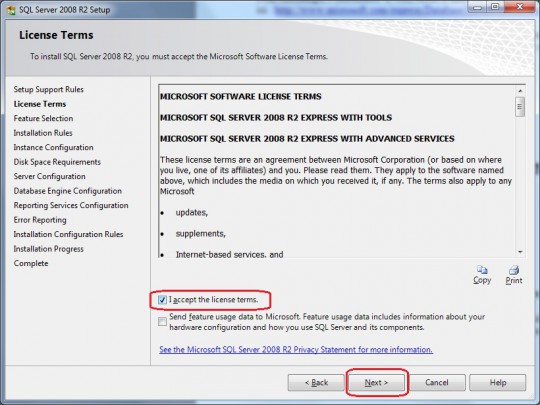Screen dimensions: 540x405
Task: Go to the Next setup page
Action: click(x=376, y=383)
